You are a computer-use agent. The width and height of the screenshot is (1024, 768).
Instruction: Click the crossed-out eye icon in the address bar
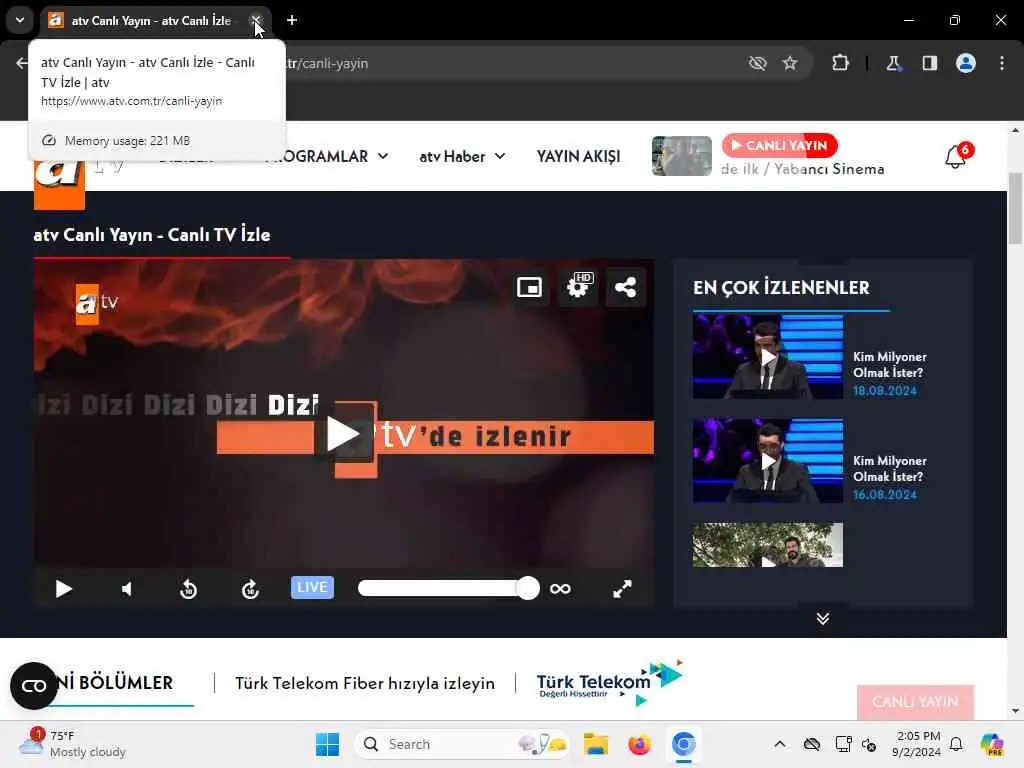click(x=758, y=63)
